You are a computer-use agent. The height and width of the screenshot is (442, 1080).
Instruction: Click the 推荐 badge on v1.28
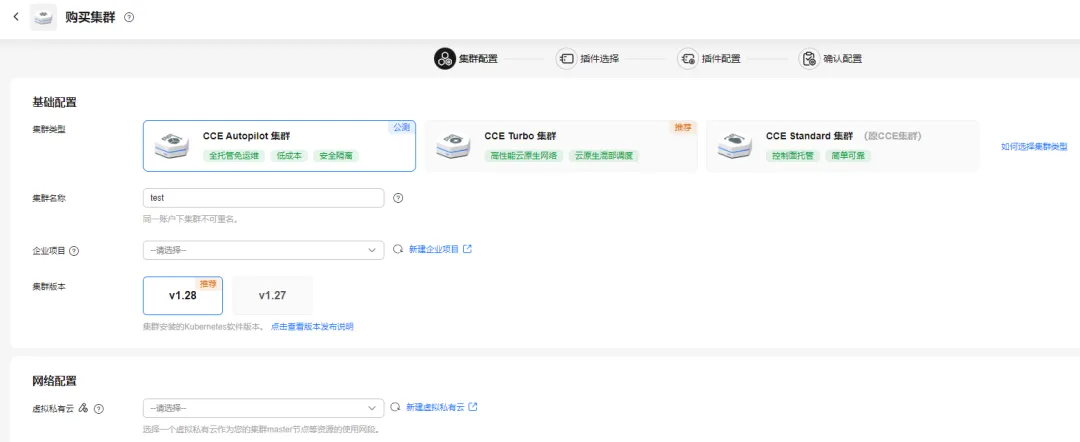pyautogui.click(x=209, y=284)
